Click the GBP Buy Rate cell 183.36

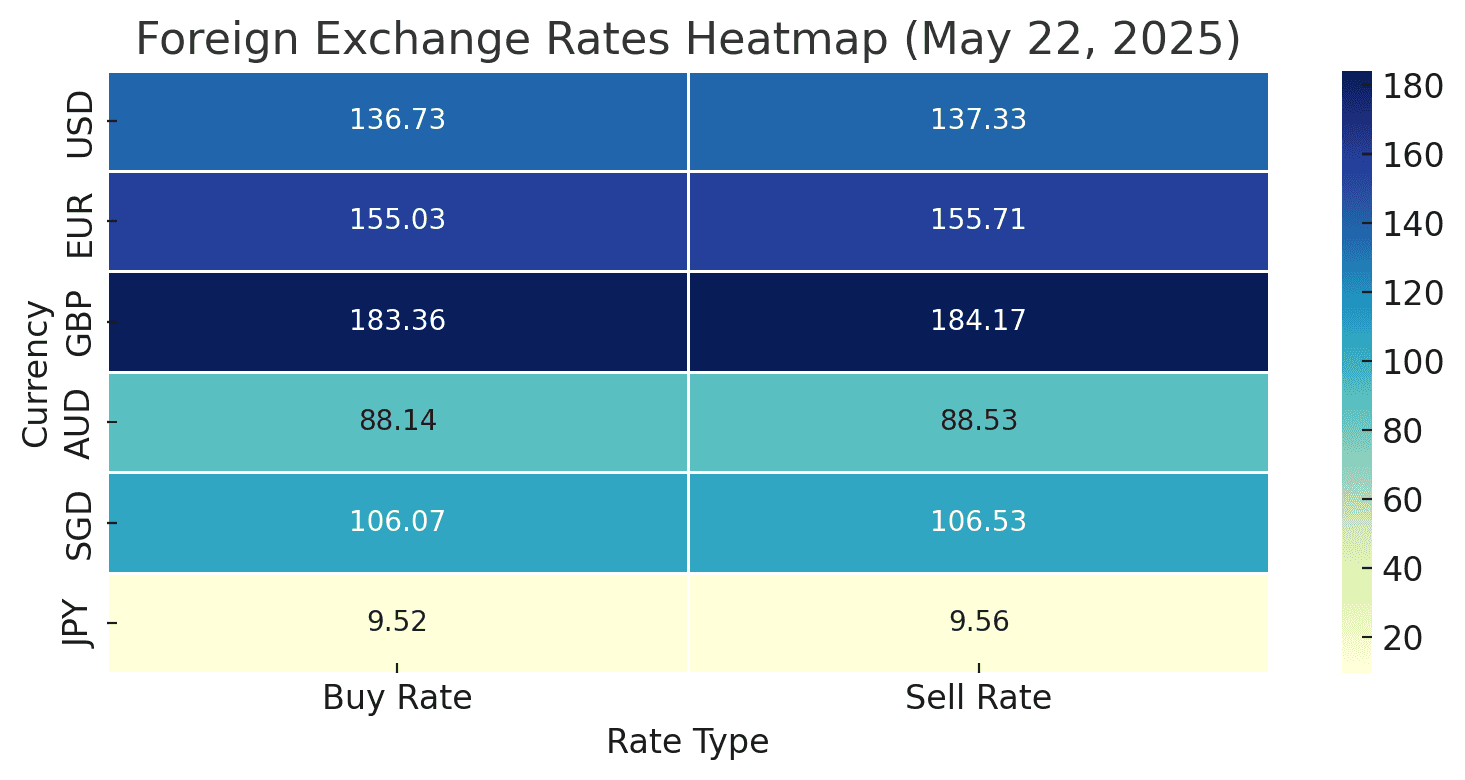pos(397,321)
